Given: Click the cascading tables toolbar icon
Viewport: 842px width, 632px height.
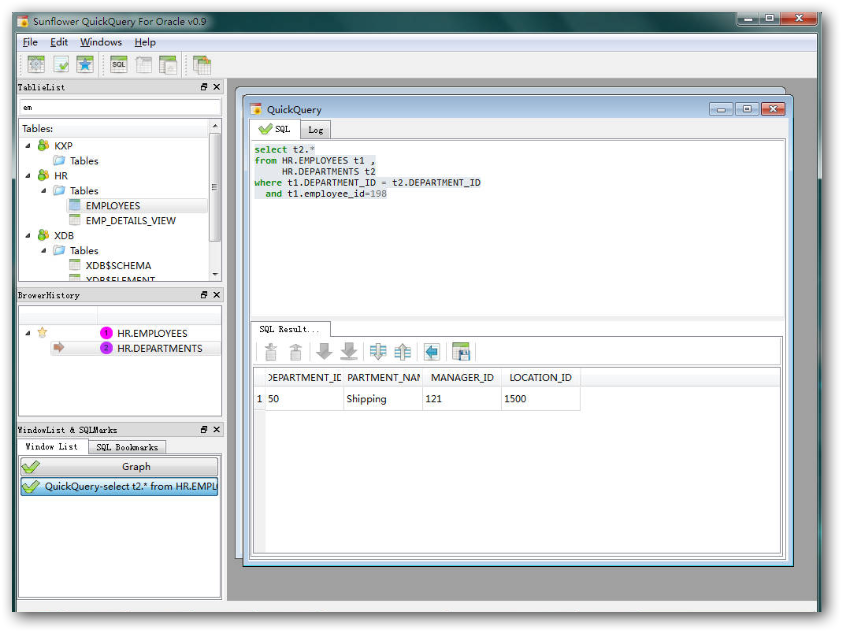Looking at the screenshot, I should [x=202, y=64].
